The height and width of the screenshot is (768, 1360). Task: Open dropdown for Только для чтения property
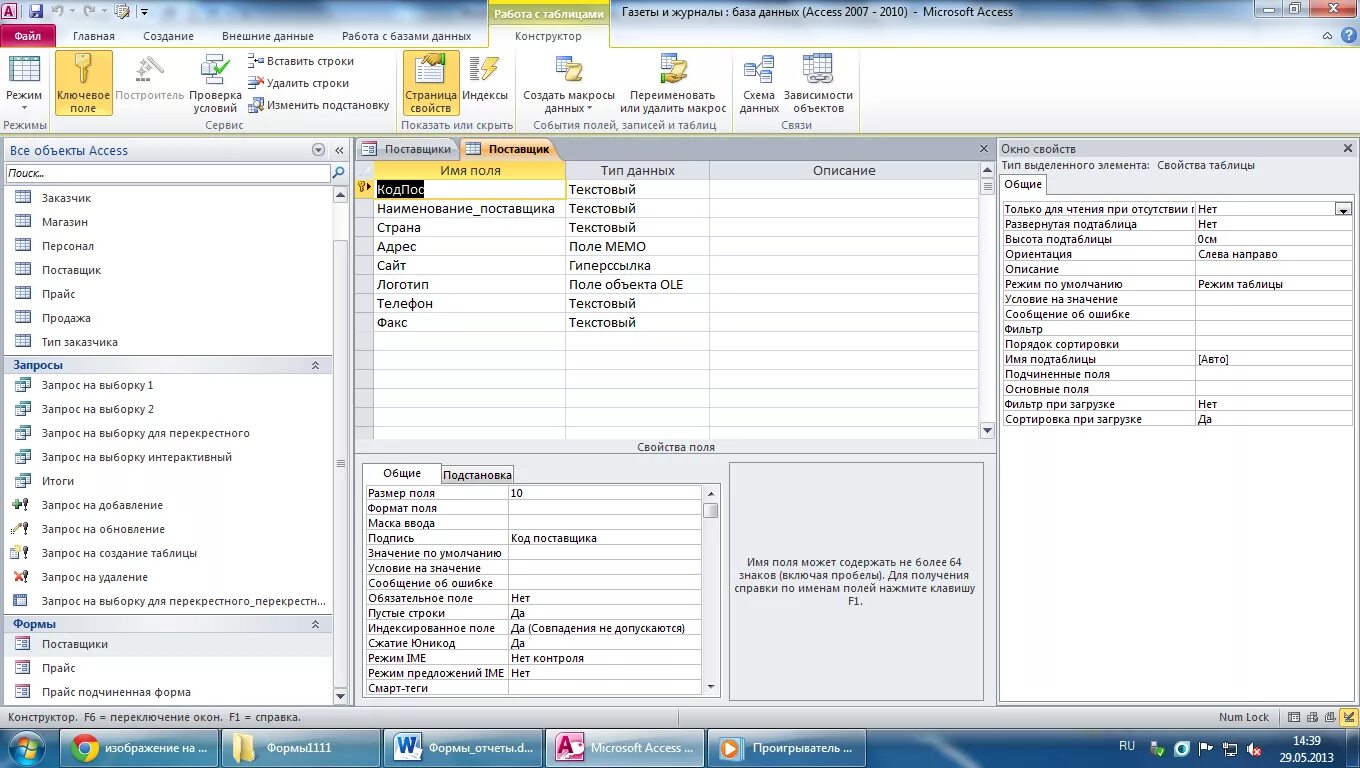pos(1343,210)
